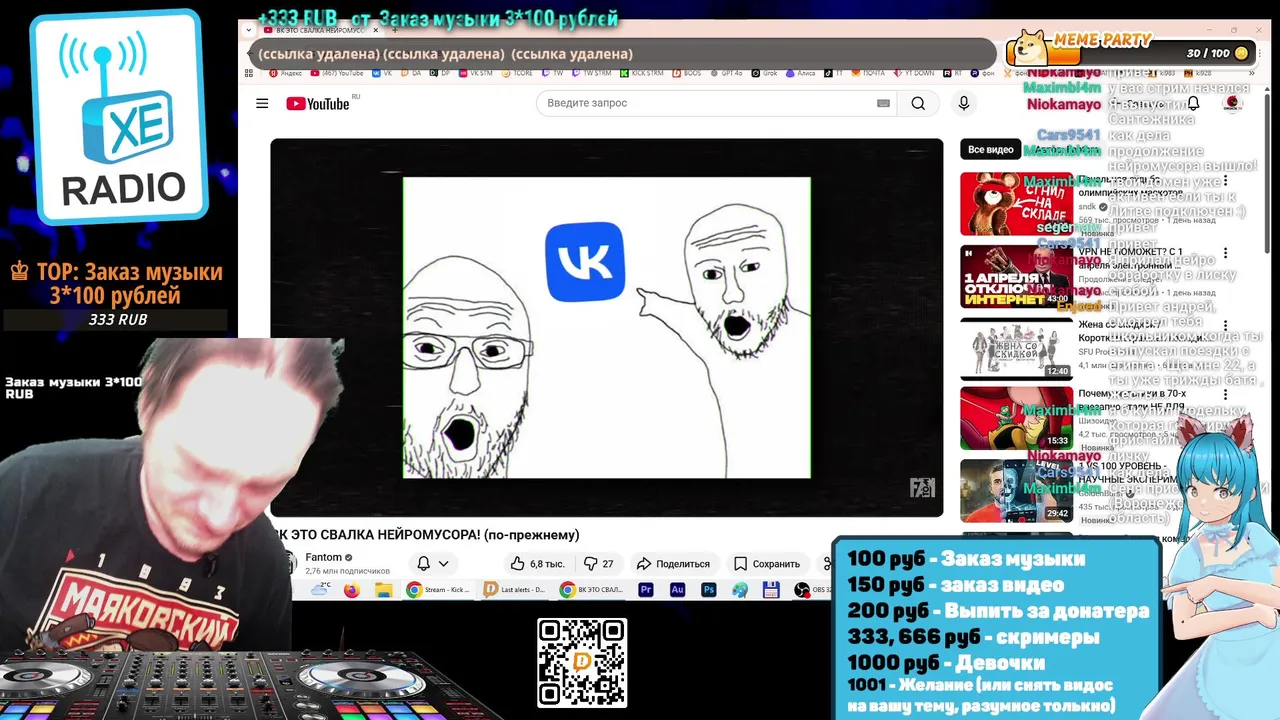Open the VK bookmark in bookmarks bar
The height and width of the screenshot is (720, 1280).
tap(382, 73)
